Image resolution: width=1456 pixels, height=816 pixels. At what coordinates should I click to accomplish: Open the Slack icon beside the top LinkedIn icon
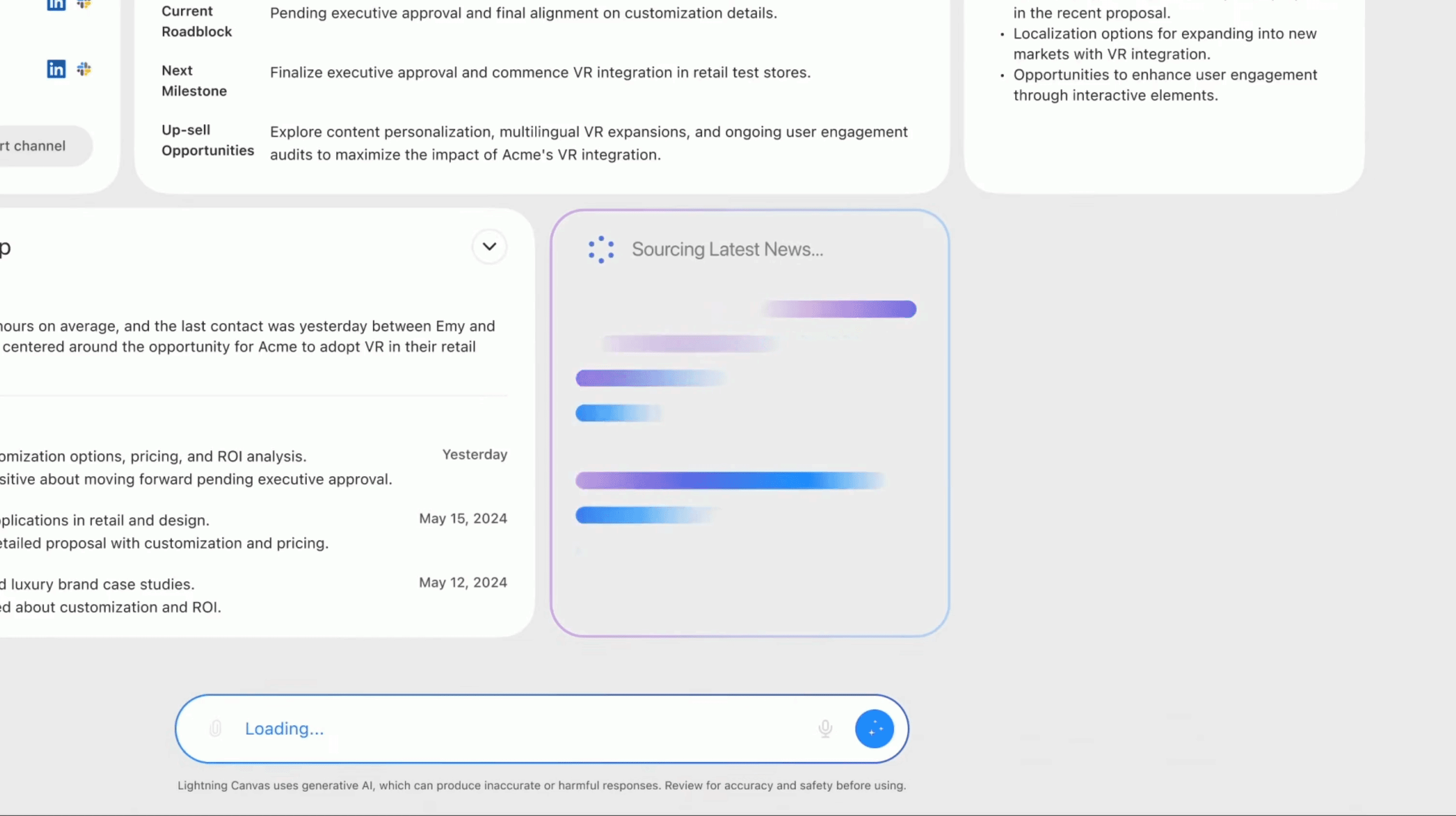84,4
